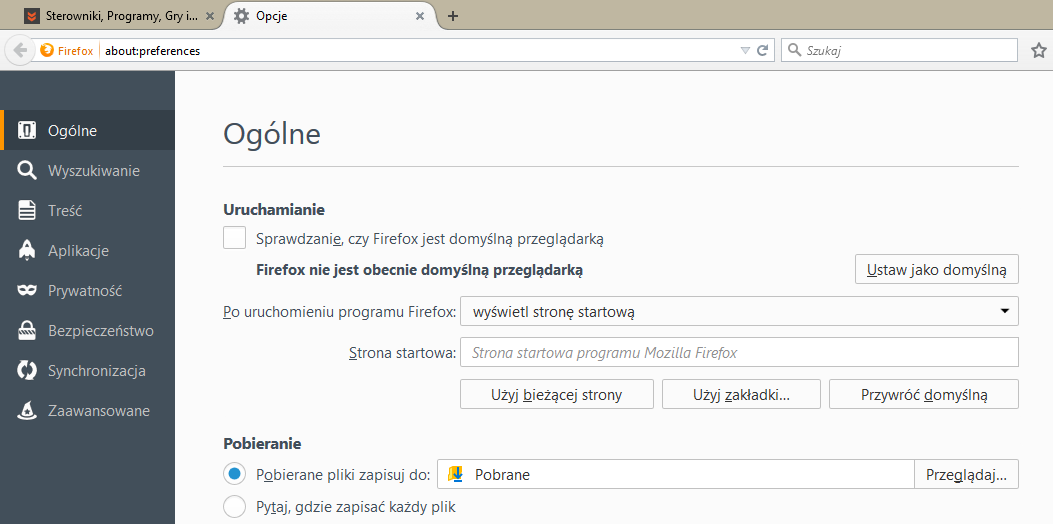Click the Przywróć domyślną button
Screen dimensions: 1053x524
click(x=924, y=394)
